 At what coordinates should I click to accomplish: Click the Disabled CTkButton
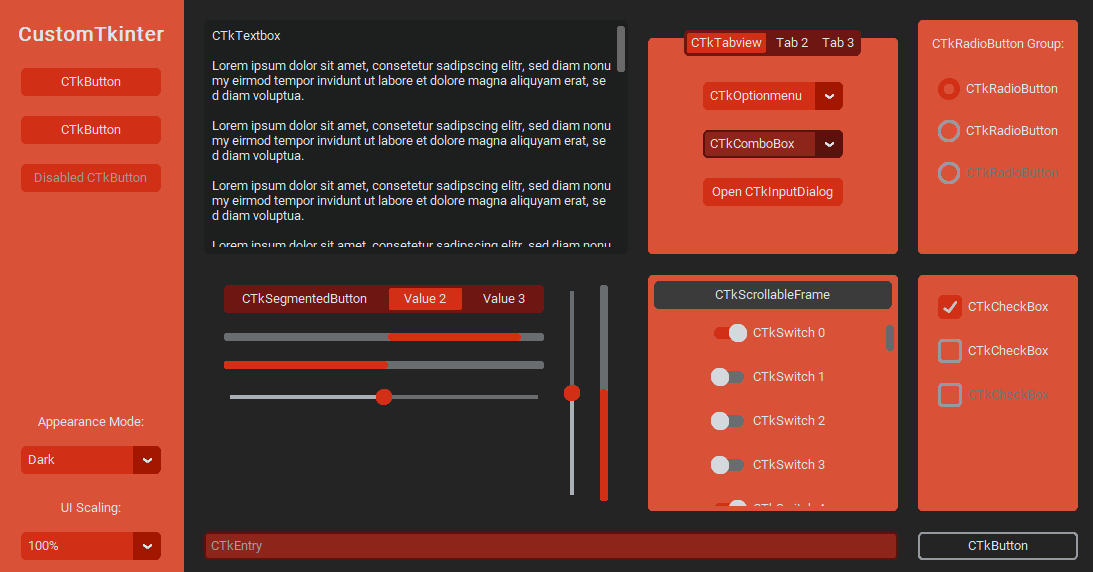tap(91, 178)
